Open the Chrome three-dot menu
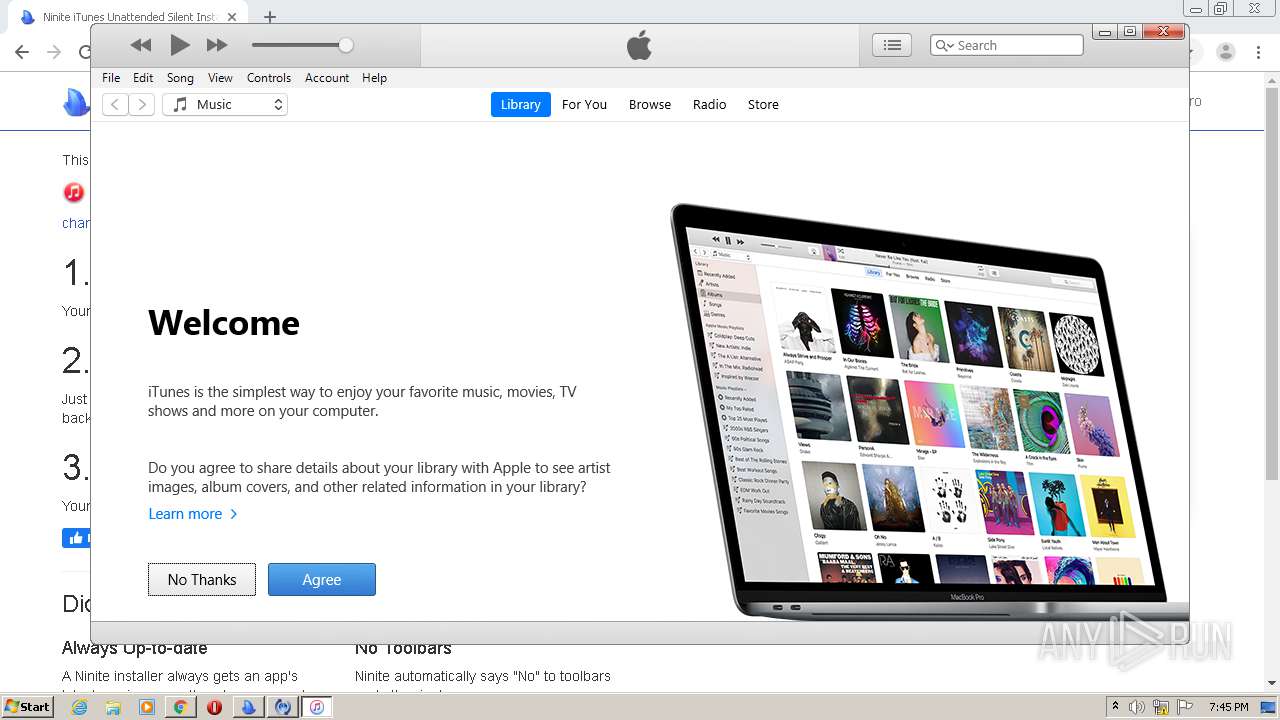1280x720 pixels. click(1258, 52)
